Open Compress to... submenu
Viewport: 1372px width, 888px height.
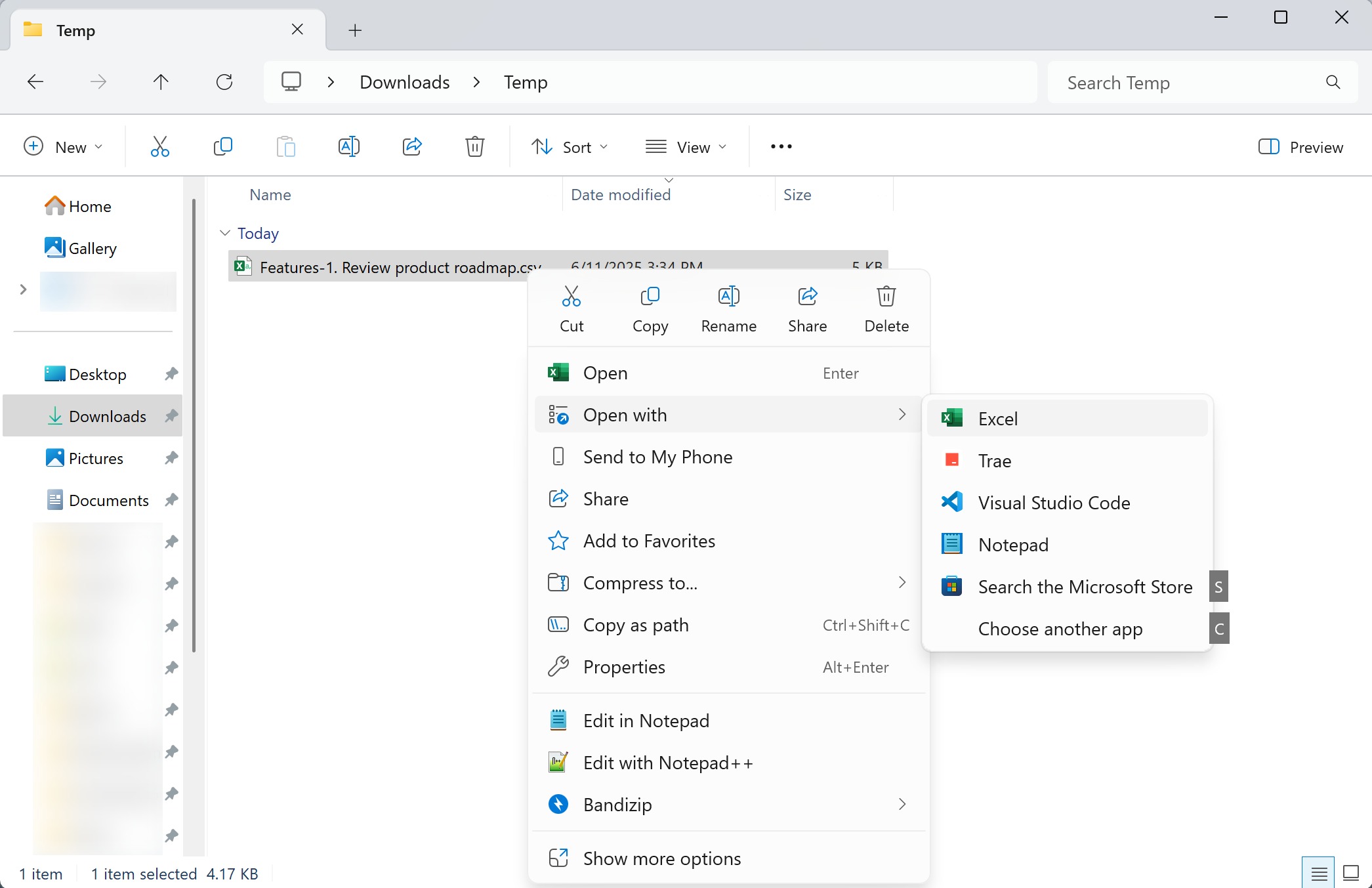tap(729, 583)
